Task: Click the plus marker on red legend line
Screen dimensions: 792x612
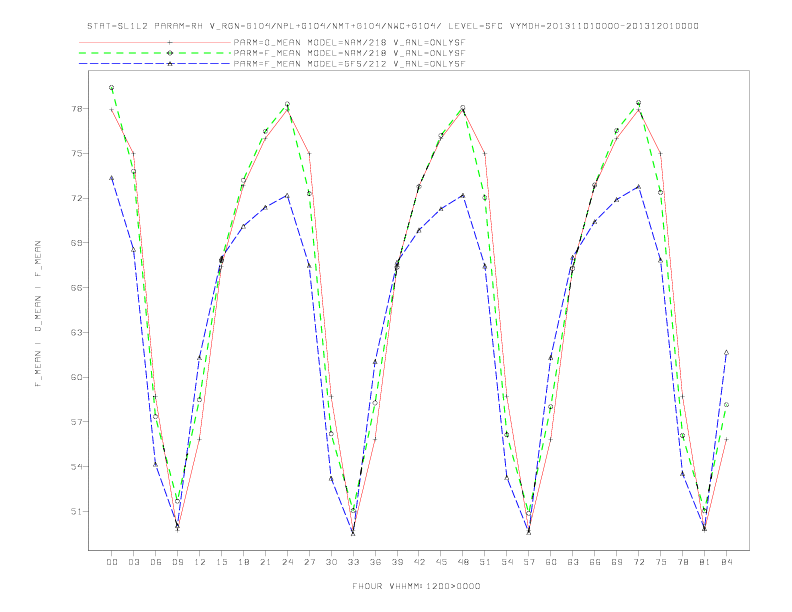Action: coord(170,42)
